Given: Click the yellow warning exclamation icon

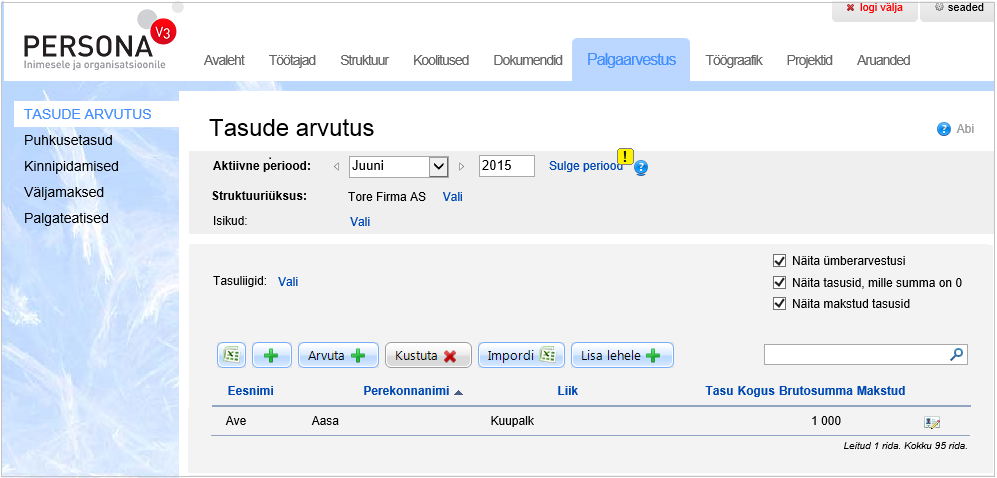Looking at the screenshot, I should pyautogui.click(x=625, y=156).
